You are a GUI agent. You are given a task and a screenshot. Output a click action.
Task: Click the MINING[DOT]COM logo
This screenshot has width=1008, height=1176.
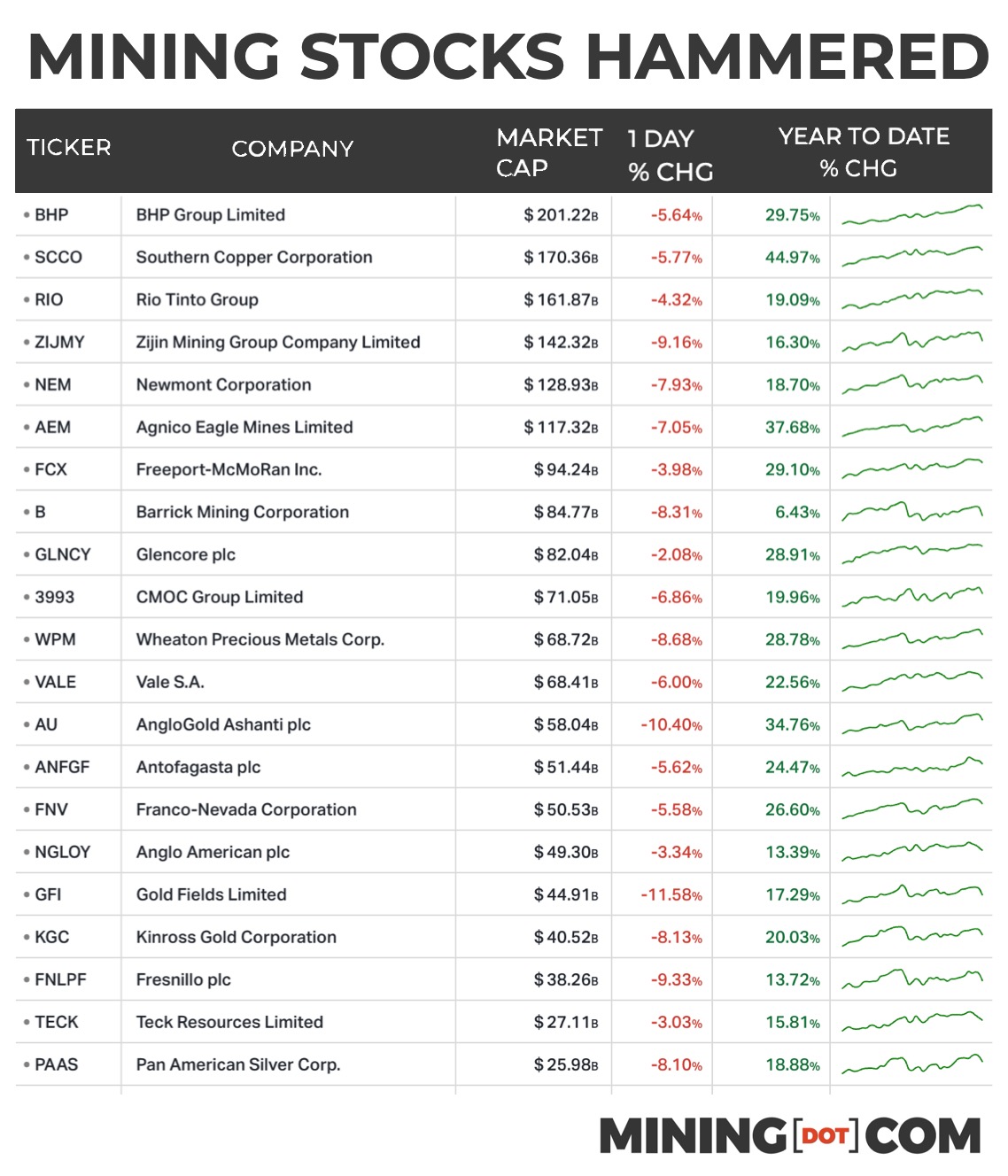click(x=789, y=1135)
